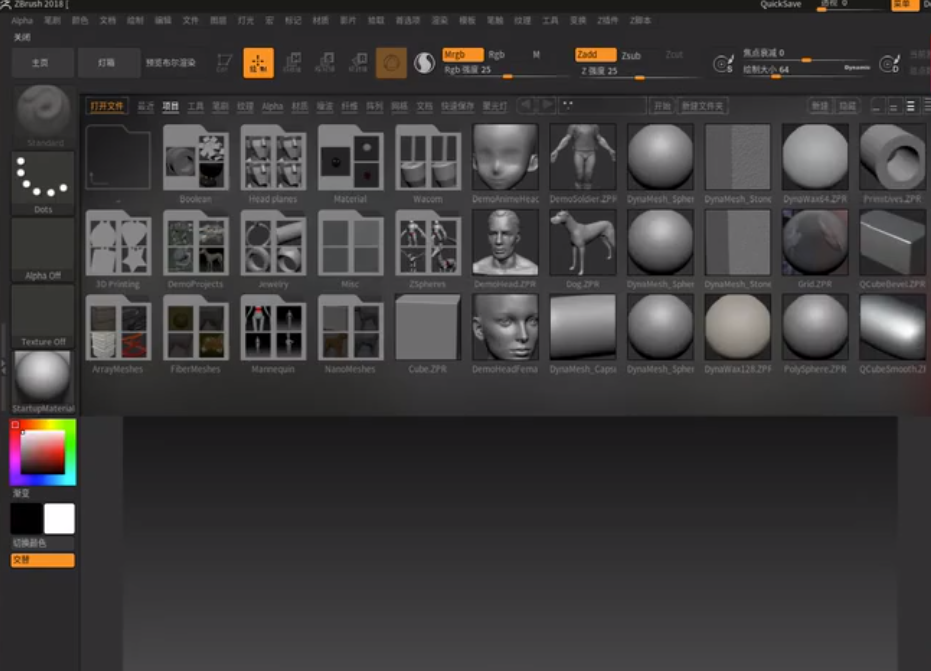Toggle Dynamic draw size

(857, 68)
